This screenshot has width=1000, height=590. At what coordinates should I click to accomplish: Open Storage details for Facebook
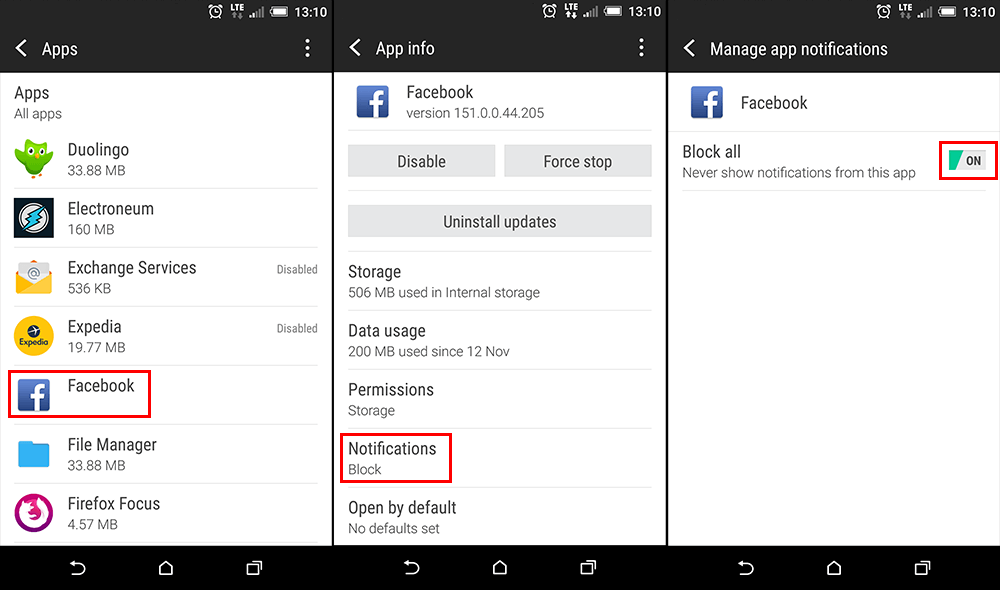(x=500, y=281)
